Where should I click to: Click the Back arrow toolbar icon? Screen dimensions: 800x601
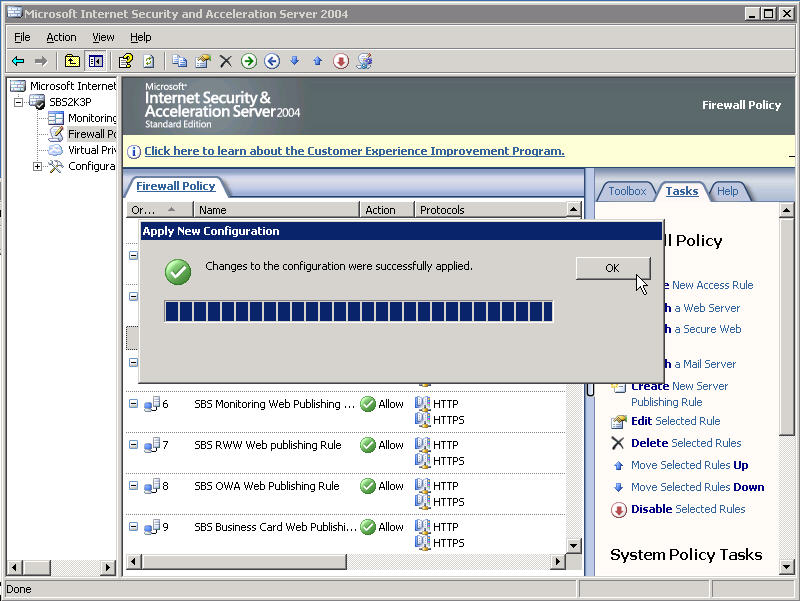(x=18, y=61)
